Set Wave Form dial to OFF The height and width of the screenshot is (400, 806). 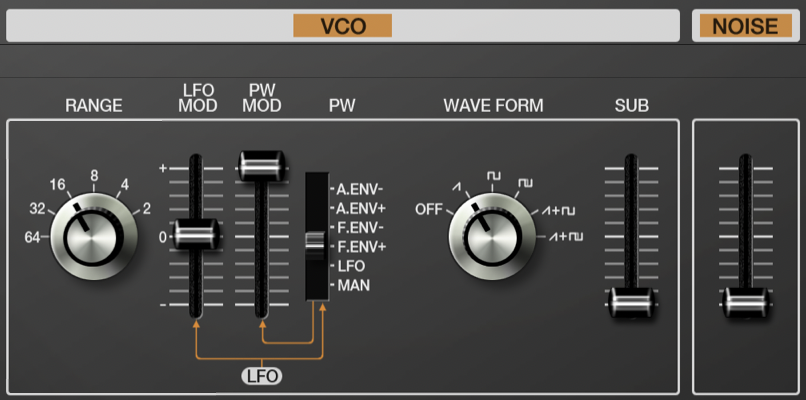point(429,210)
